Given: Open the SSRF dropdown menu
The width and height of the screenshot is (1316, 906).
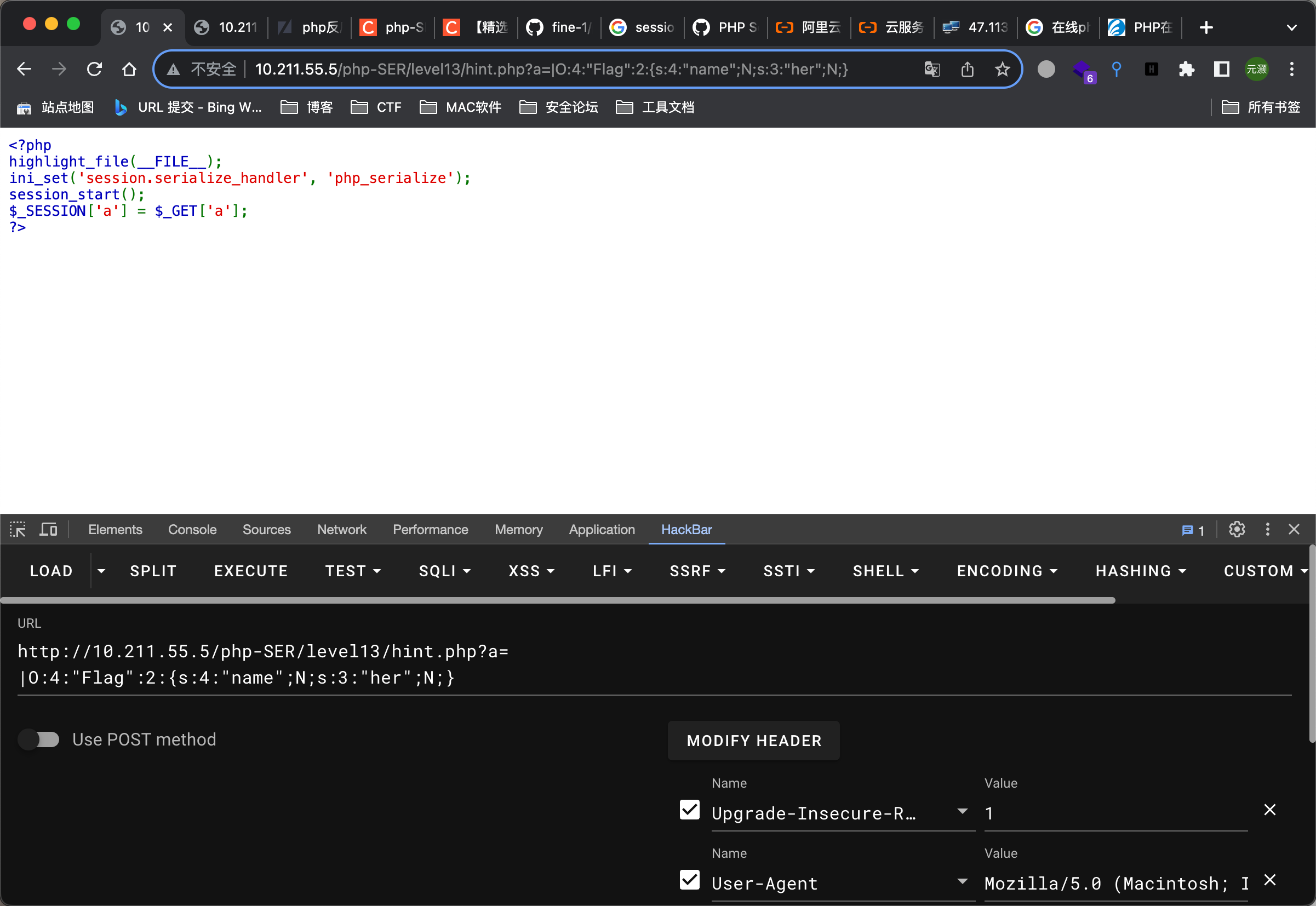Looking at the screenshot, I should [697, 571].
